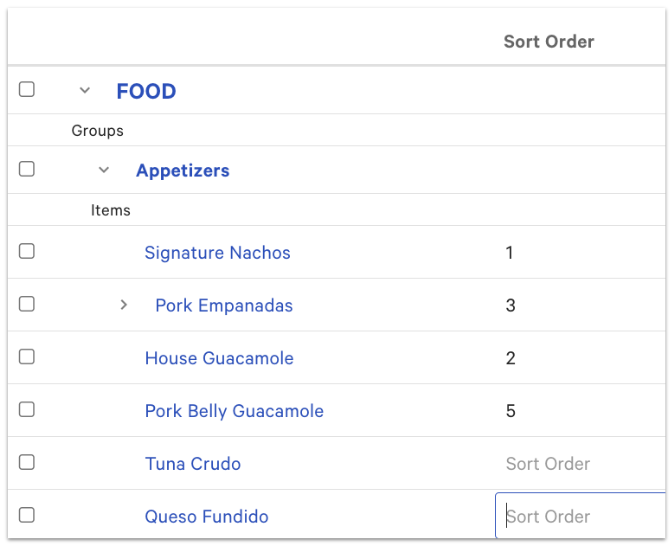
Task: Focus the Queso Fundido sort order input
Action: pyautogui.click(x=580, y=517)
